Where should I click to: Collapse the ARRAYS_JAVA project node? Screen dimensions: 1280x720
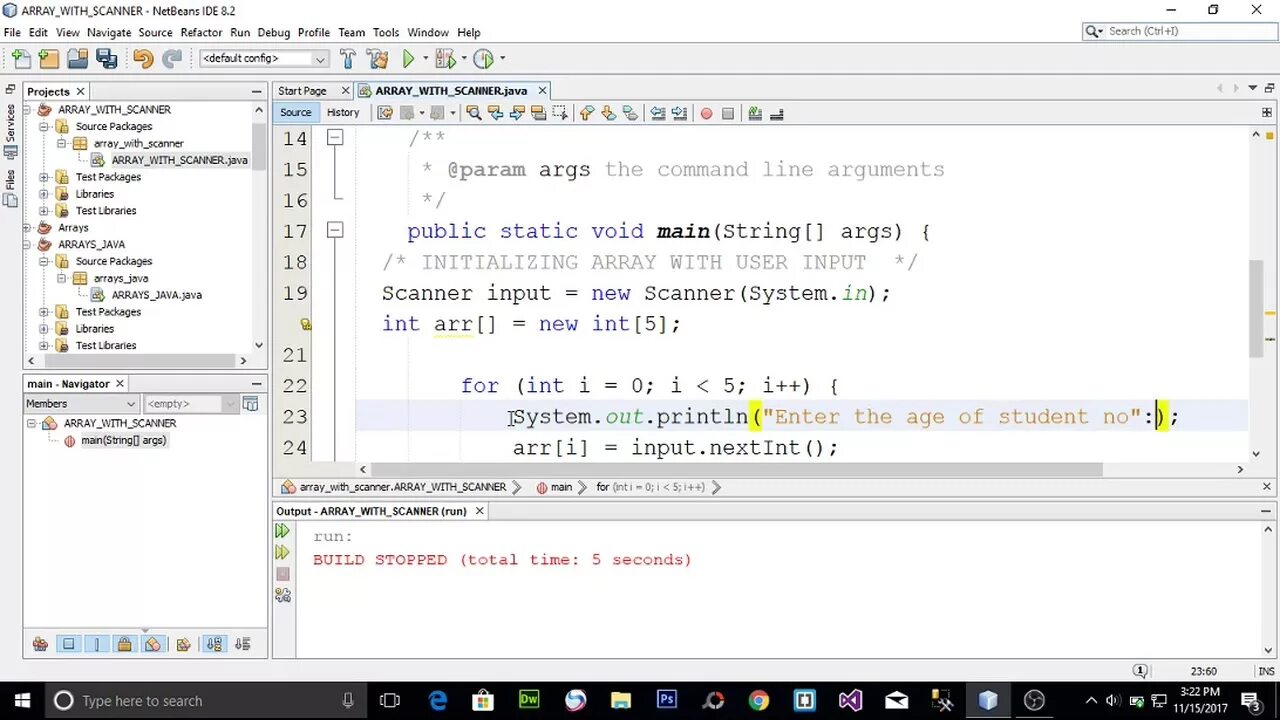pyautogui.click(x=28, y=244)
